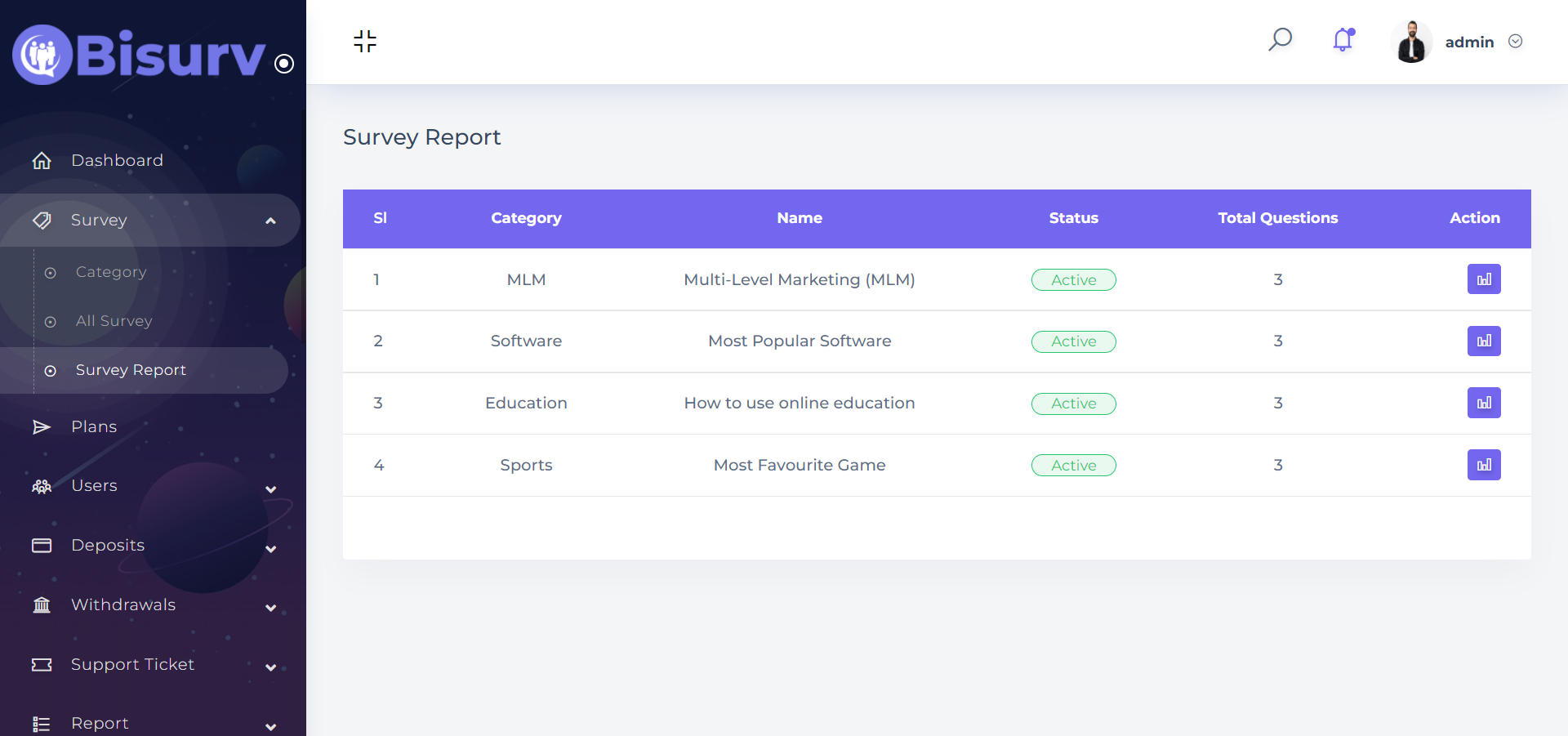Click chart icon for Most Favourite Game
The image size is (1568, 736).
point(1483,465)
